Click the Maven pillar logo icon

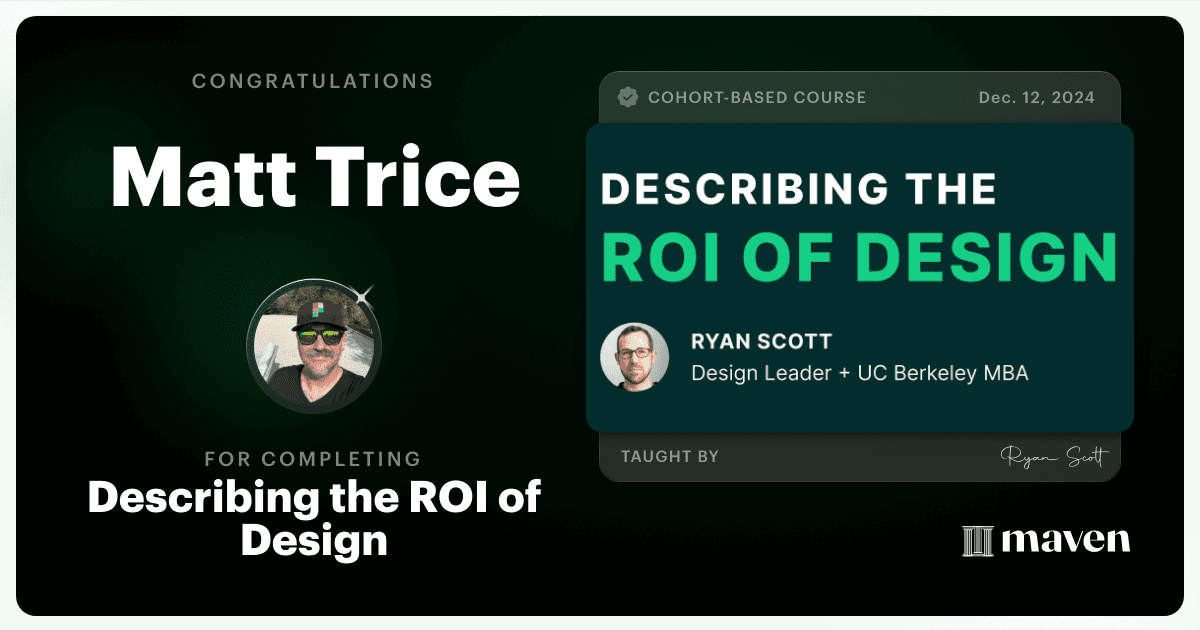[x=976, y=541]
